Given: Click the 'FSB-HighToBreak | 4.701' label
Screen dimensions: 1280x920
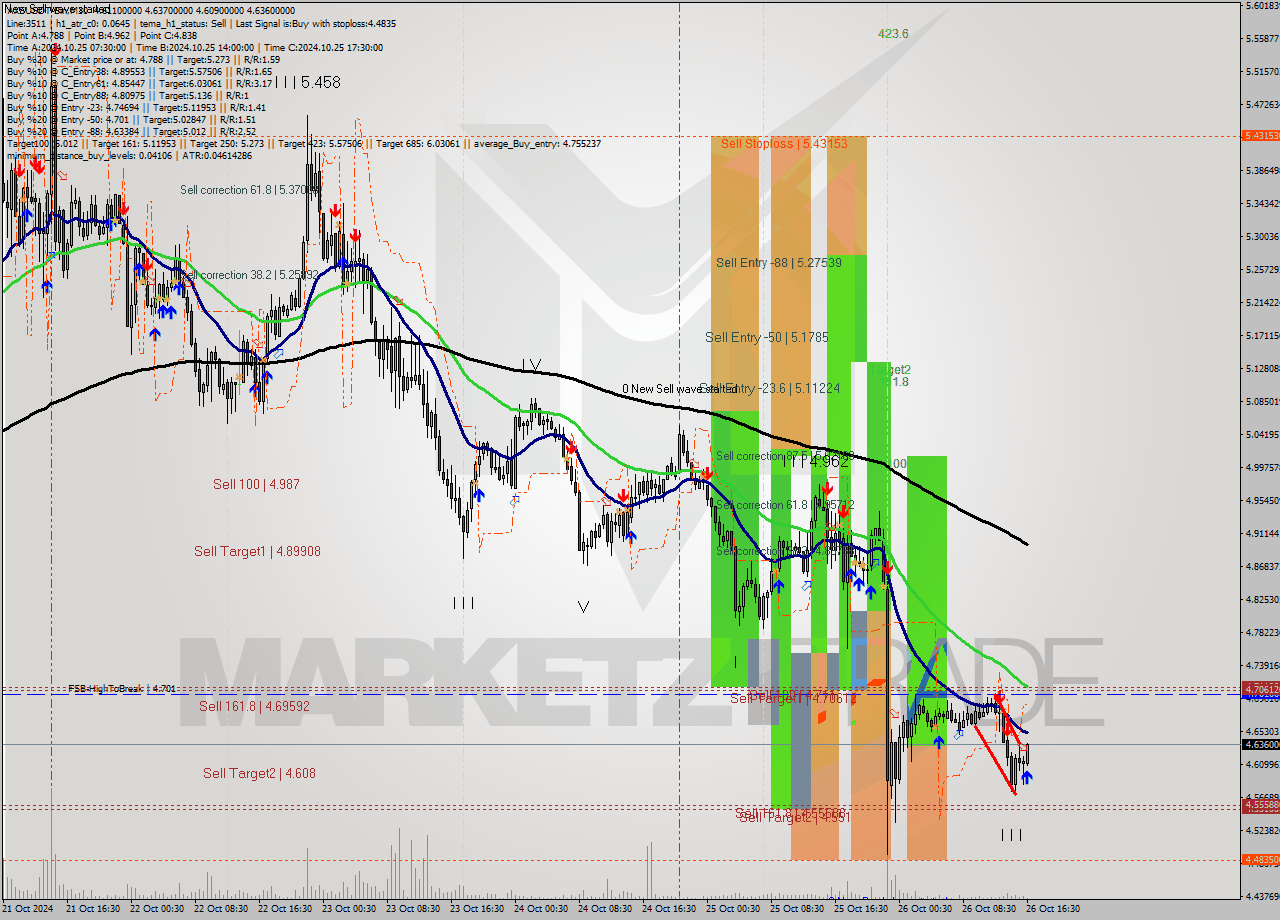Looking at the screenshot, I should point(122,689).
